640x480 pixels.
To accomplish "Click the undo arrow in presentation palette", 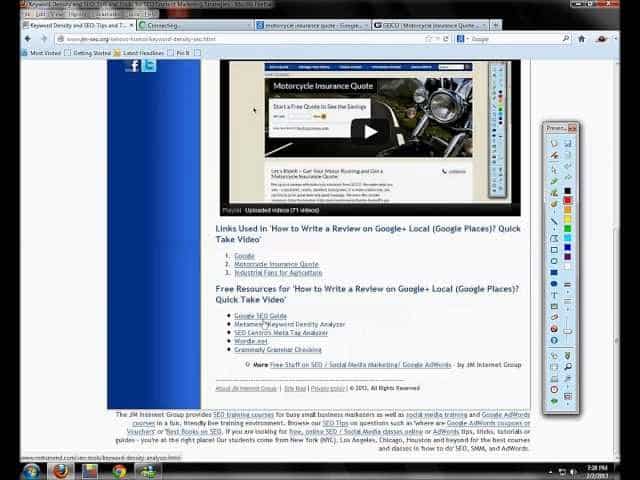I will click(x=568, y=166).
